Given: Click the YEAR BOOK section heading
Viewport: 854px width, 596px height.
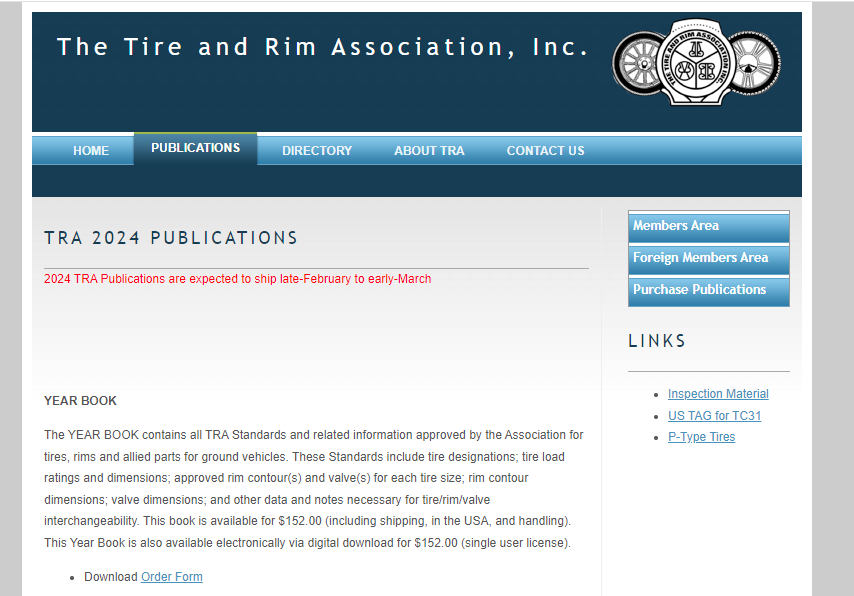Looking at the screenshot, I should pos(80,401).
